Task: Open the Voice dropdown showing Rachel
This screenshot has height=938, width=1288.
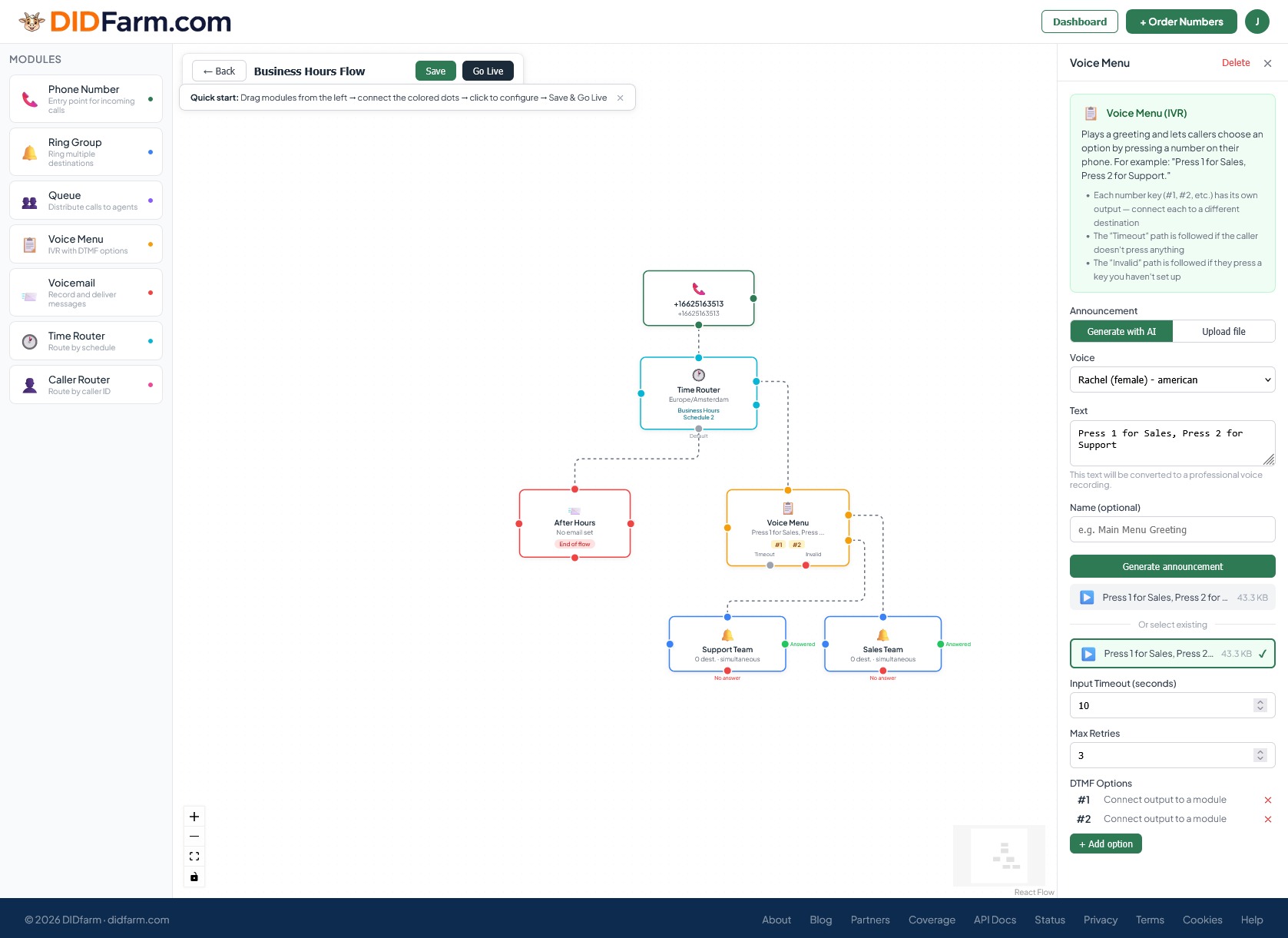Action: click(1172, 380)
